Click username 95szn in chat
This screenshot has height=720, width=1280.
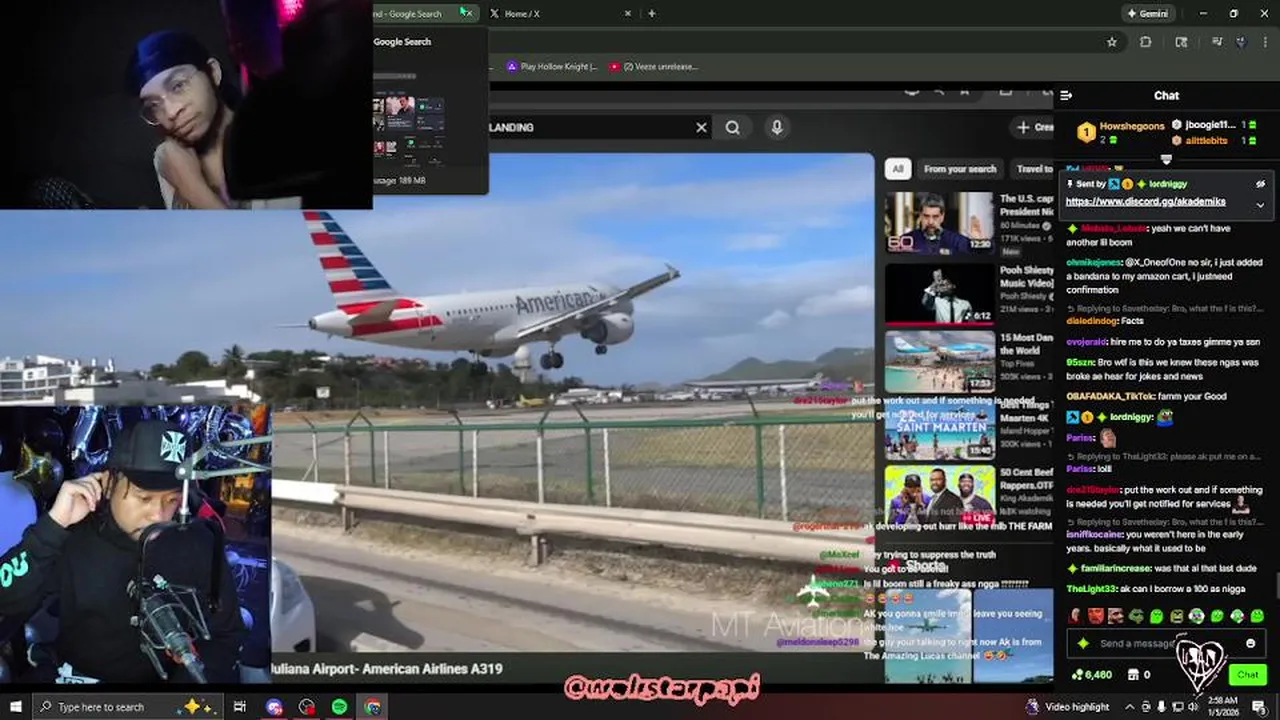pyautogui.click(x=1079, y=362)
